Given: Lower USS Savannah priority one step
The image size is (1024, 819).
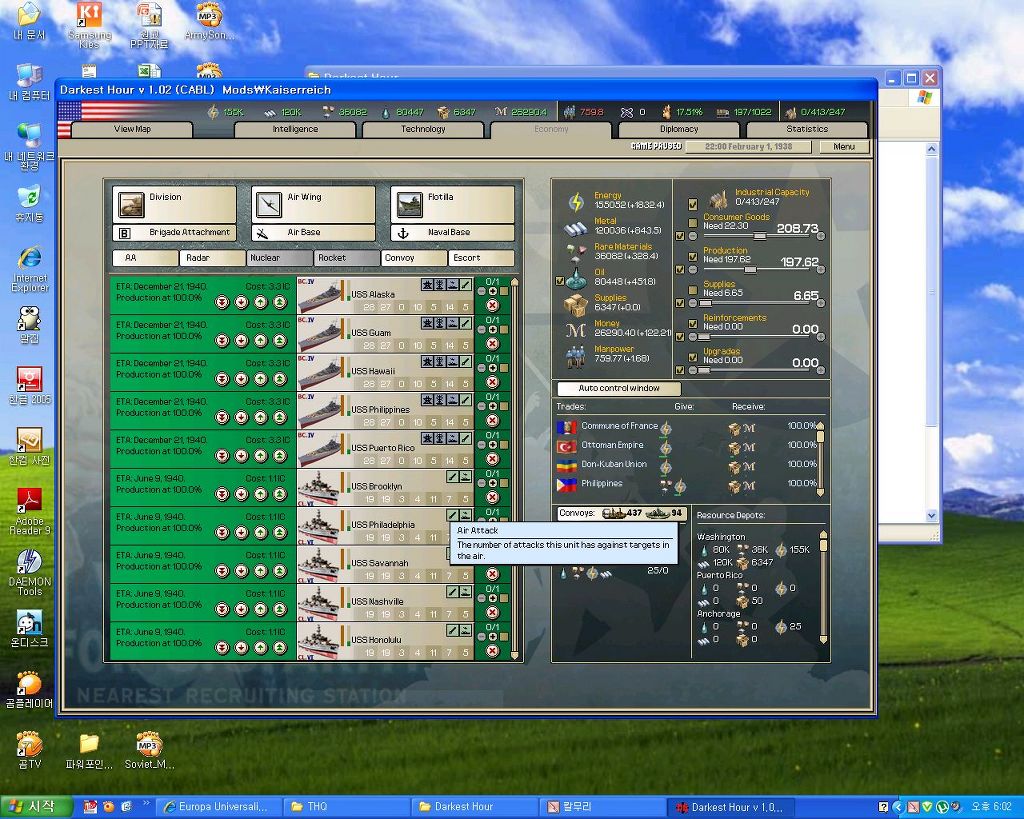Looking at the screenshot, I should [x=242, y=571].
